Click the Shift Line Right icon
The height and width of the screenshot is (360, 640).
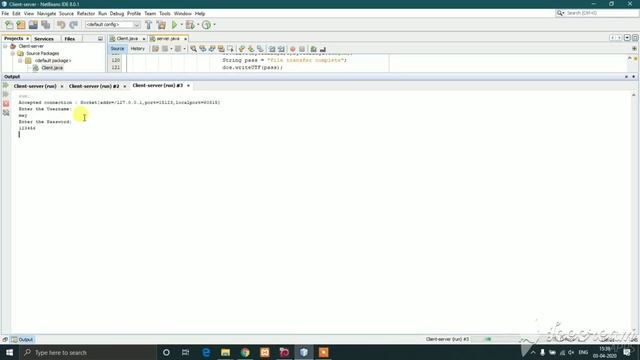(x=281, y=49)
